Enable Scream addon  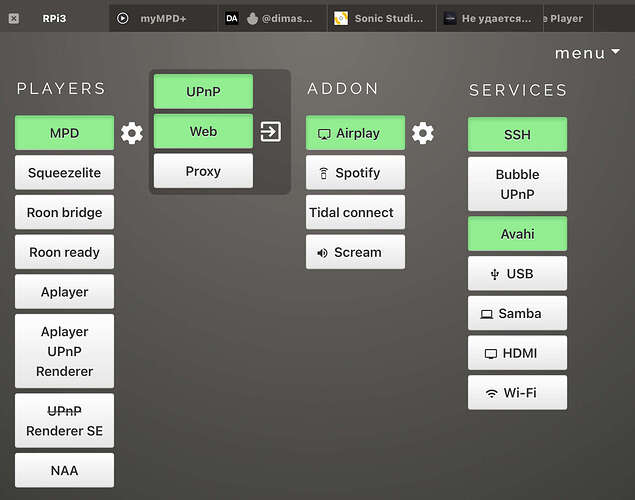[x=355, y=252]
